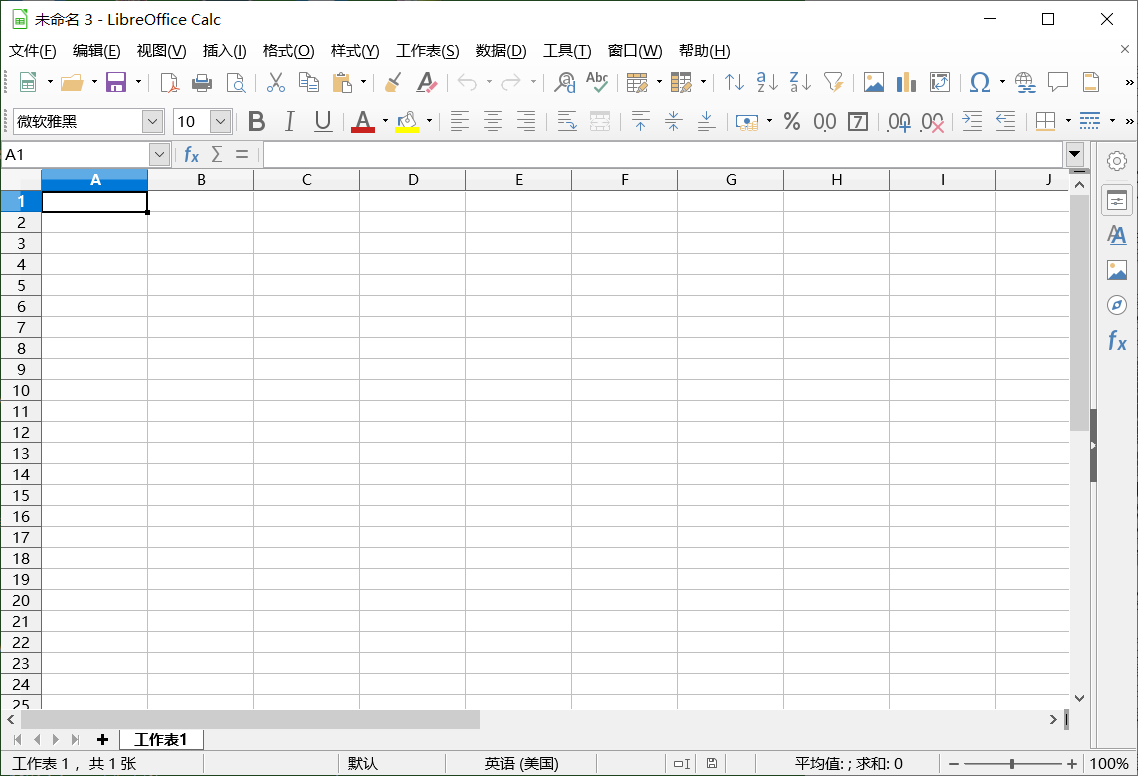The height and width of the screenshot is (776, 1138).
Task: Add a new sheet with the plus button
Action: [x=102, y=740]
